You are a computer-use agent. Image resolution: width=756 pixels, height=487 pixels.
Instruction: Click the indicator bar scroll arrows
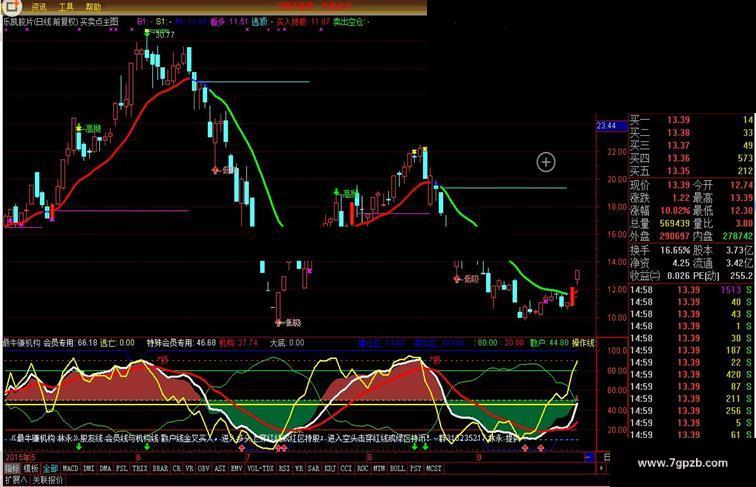point(601,468)
